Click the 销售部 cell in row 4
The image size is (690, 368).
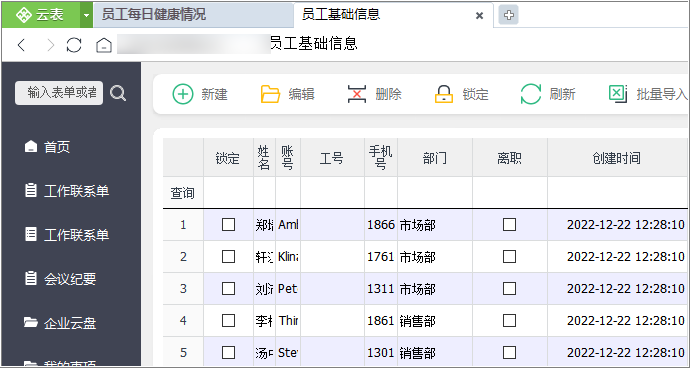point(435,320)
